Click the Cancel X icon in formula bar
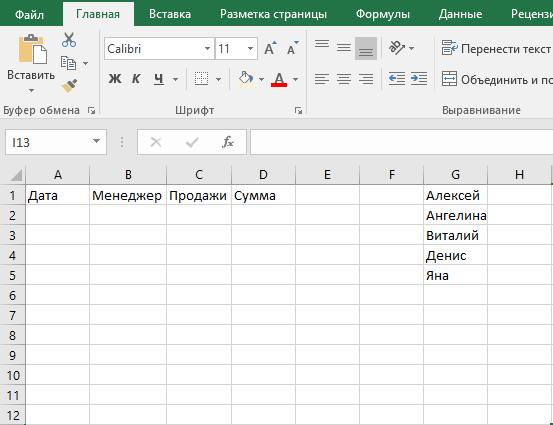Screen dimensions: 553x425 156,142
